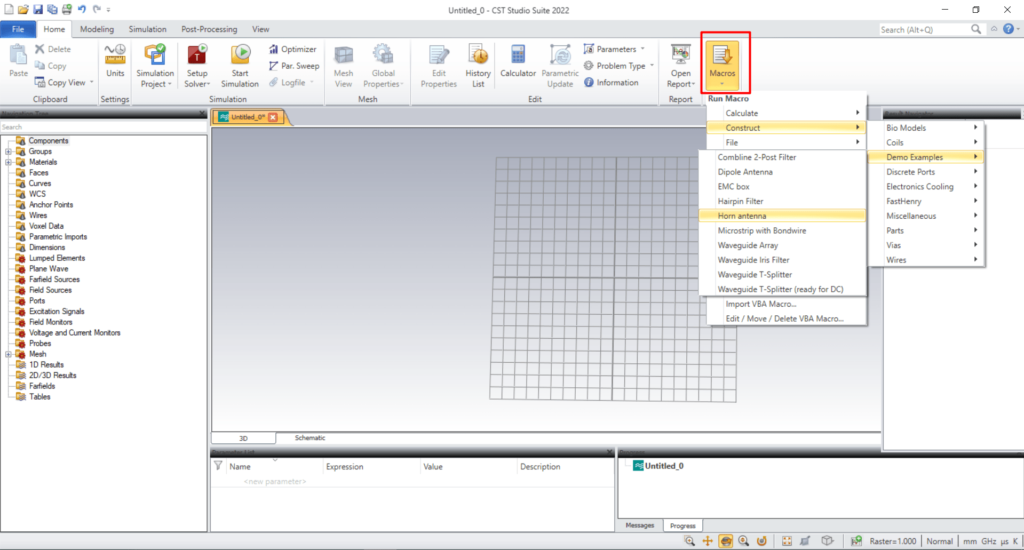Select Untitled_0 in progress panel
The width and height of the screenshot is (1024, 550).
click(658, 466)
